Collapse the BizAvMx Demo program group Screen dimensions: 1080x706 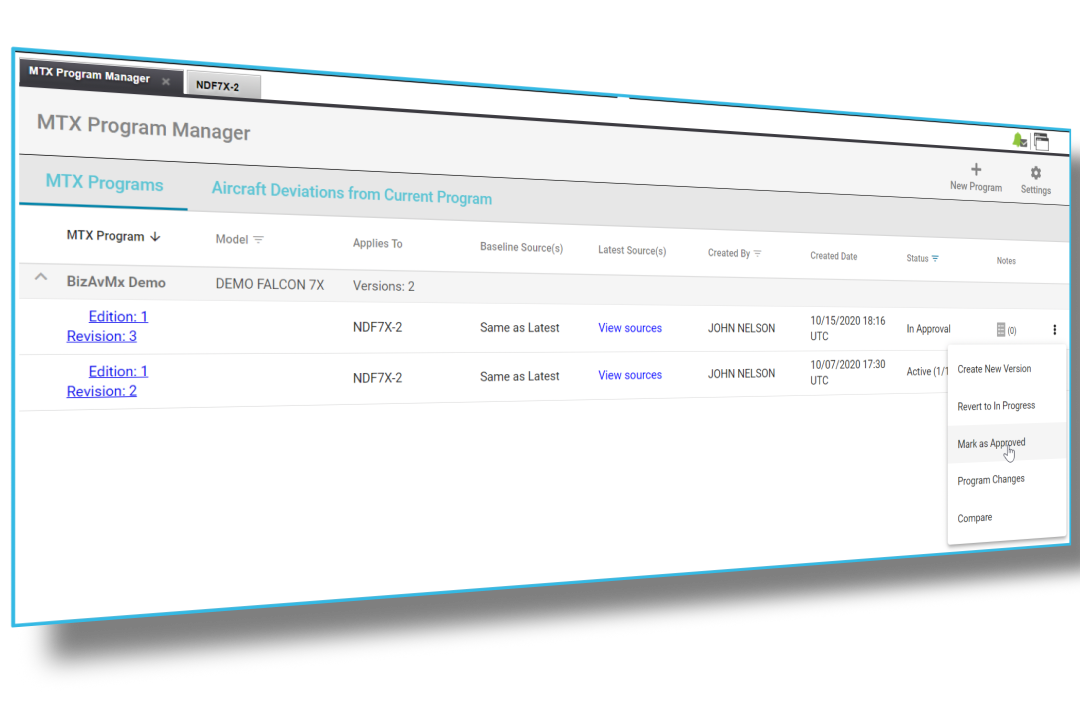(x=41, y=277)
